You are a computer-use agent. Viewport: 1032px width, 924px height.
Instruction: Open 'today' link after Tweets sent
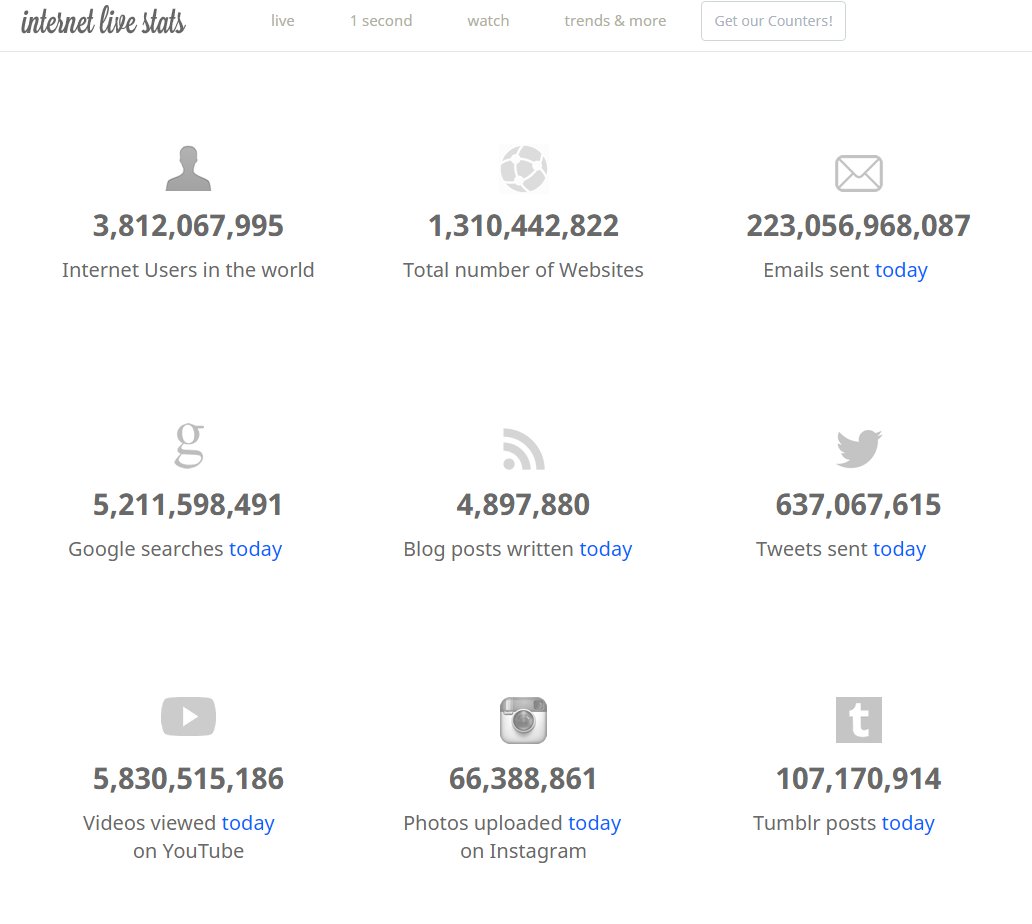coord(899,549)
